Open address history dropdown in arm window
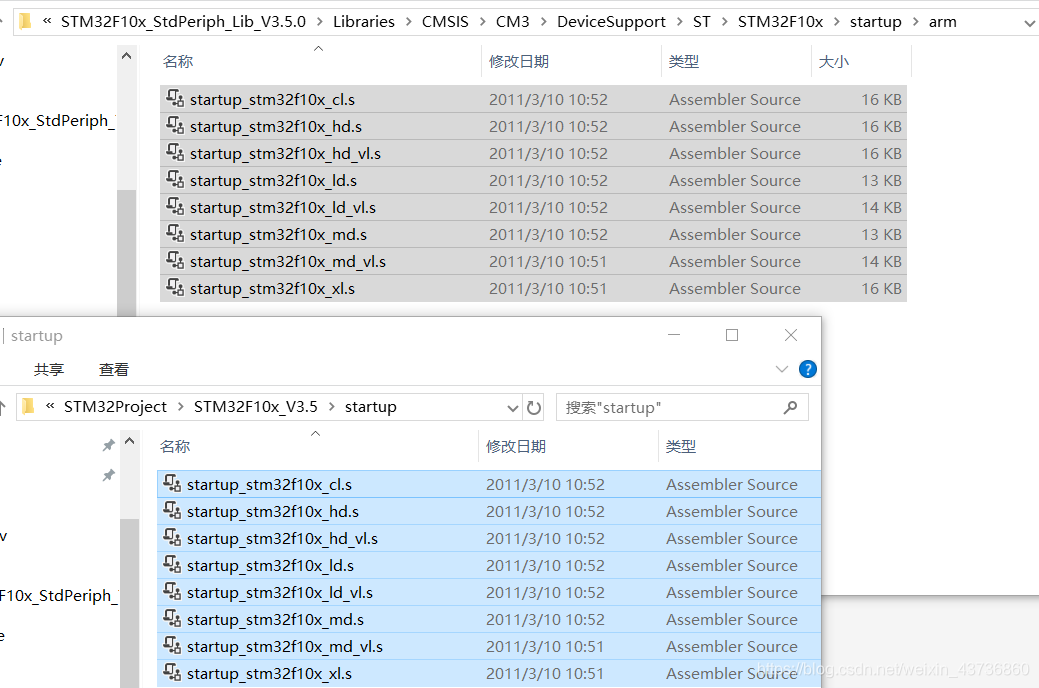1039x688 pixels. [x=1029, y=23]
